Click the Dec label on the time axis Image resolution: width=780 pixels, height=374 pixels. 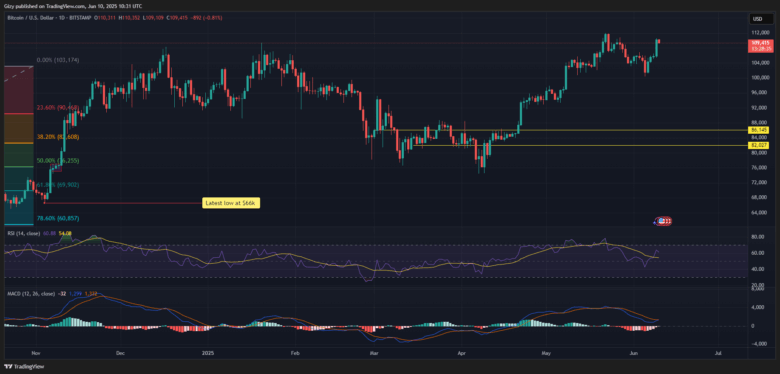tap(119, 353)
